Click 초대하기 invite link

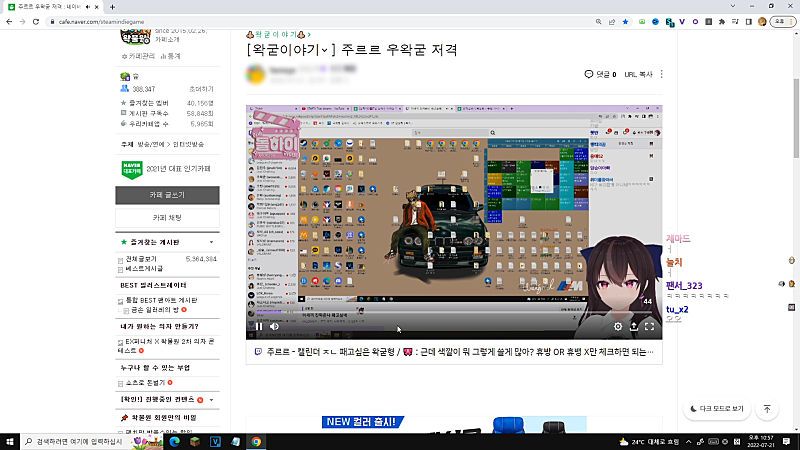click(201, 89)
